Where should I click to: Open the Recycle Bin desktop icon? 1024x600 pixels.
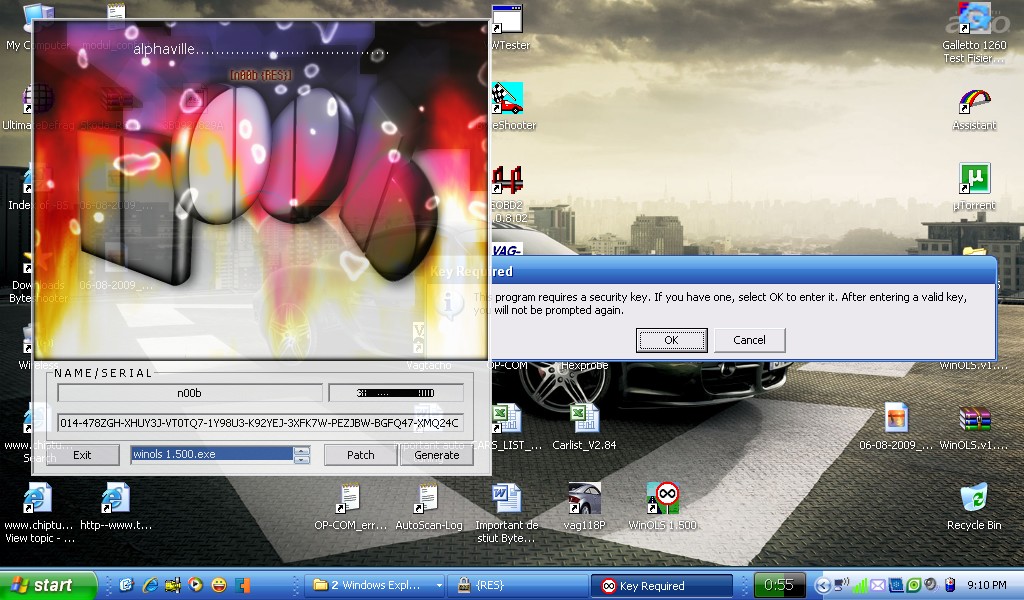tap(973, 498)
